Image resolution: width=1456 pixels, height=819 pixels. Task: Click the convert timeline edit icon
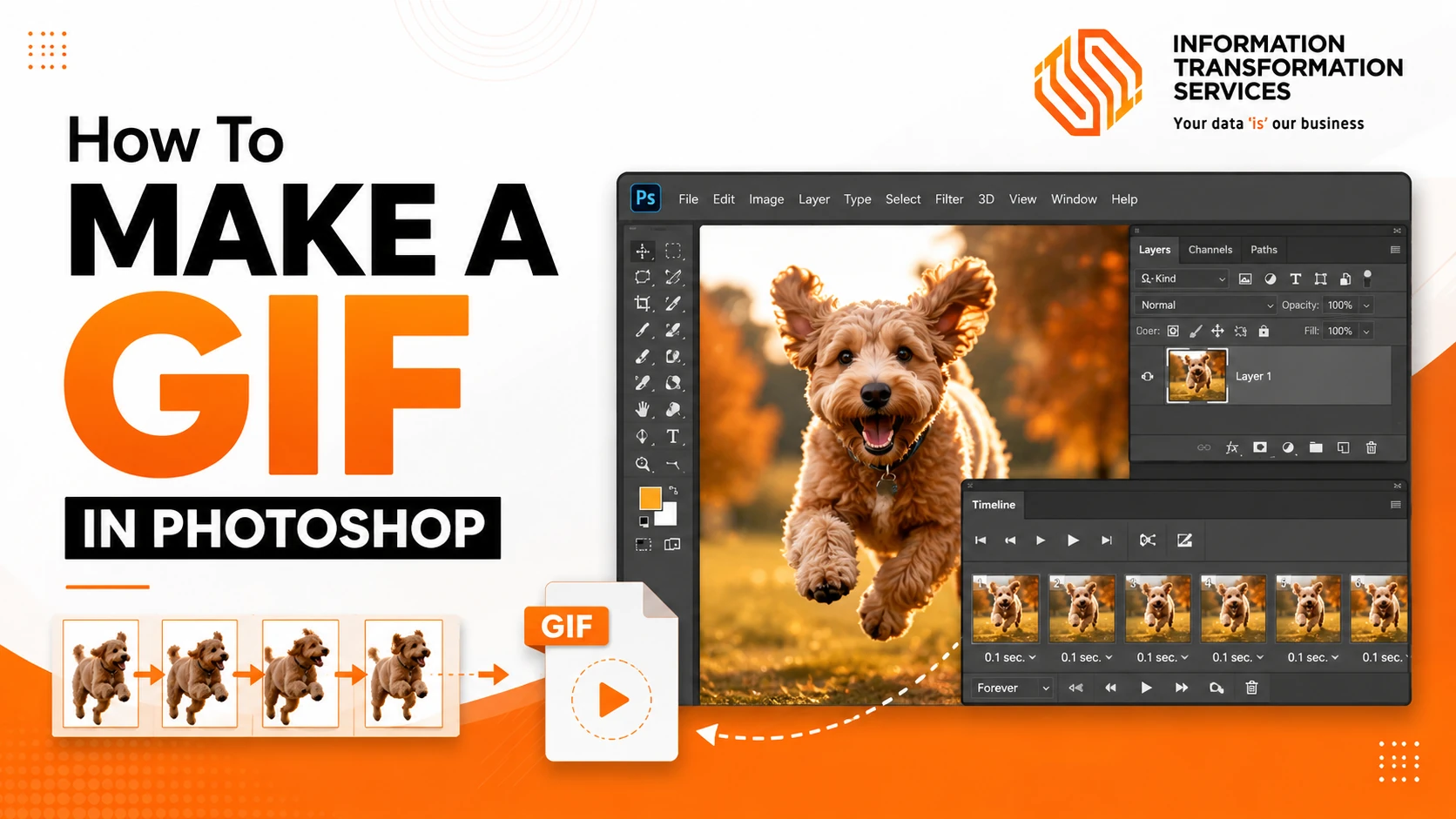(x=1184, y=540)
